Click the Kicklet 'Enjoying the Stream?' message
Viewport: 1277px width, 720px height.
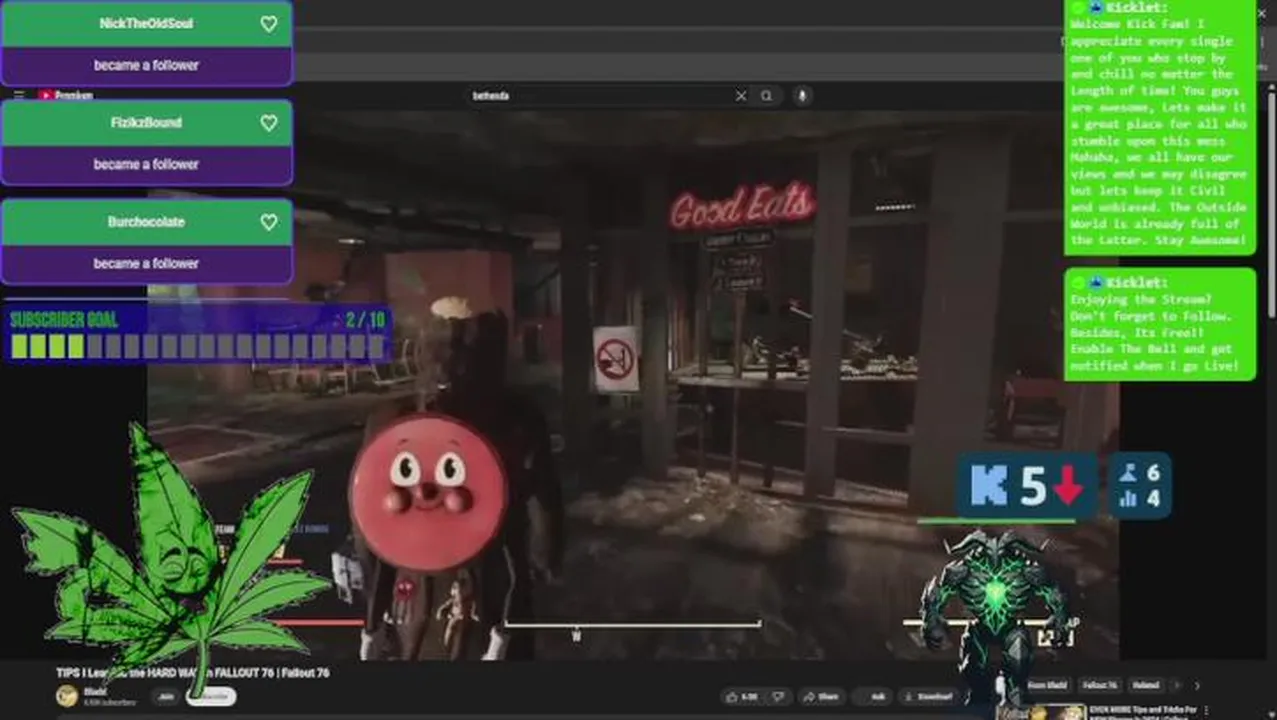click(x=1159, y=324)
